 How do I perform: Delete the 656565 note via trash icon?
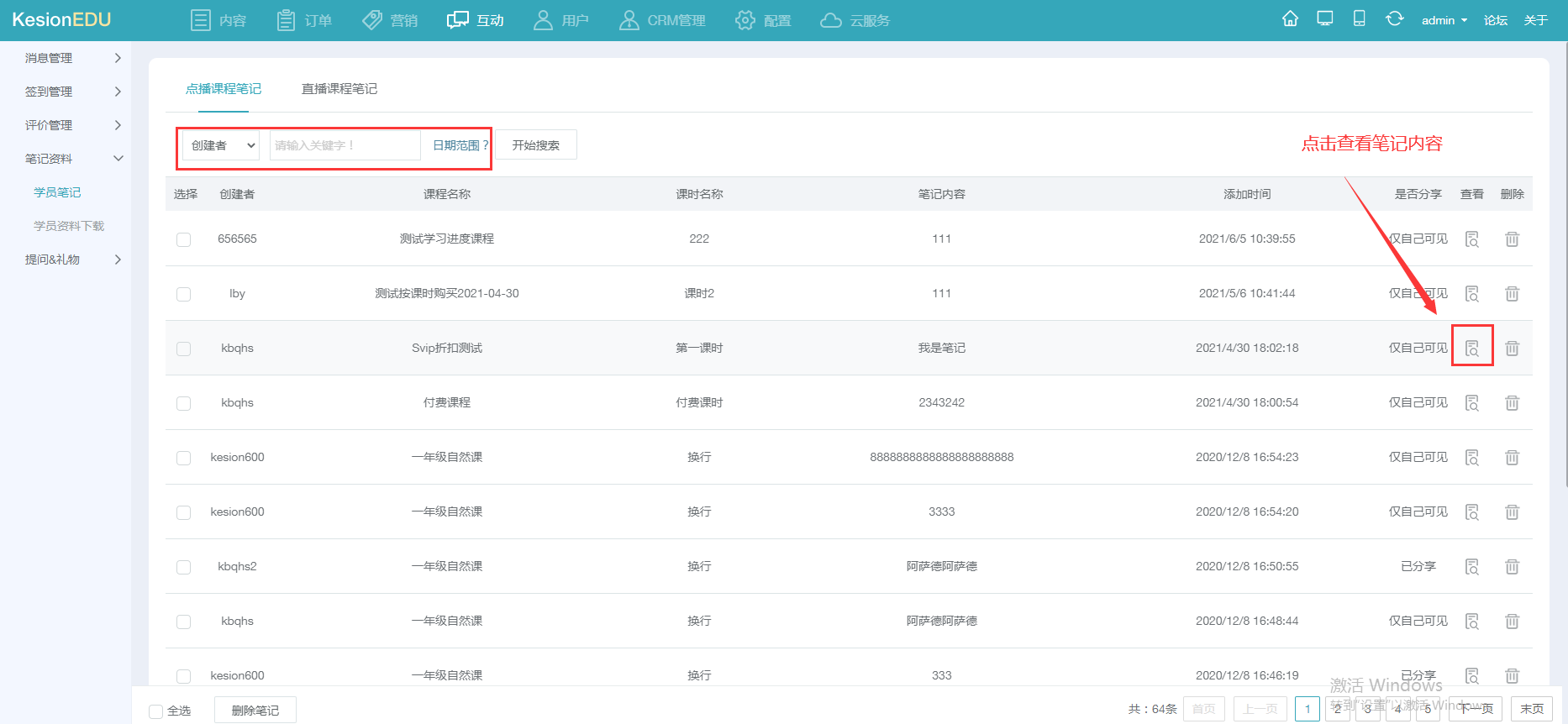pyautogui.click(x=1512, y=239)
